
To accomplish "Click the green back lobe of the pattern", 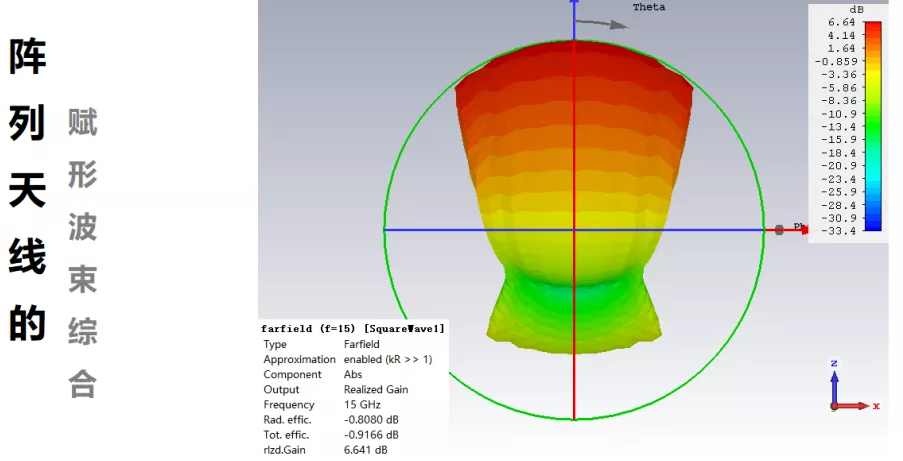I will tap(574, 314).
